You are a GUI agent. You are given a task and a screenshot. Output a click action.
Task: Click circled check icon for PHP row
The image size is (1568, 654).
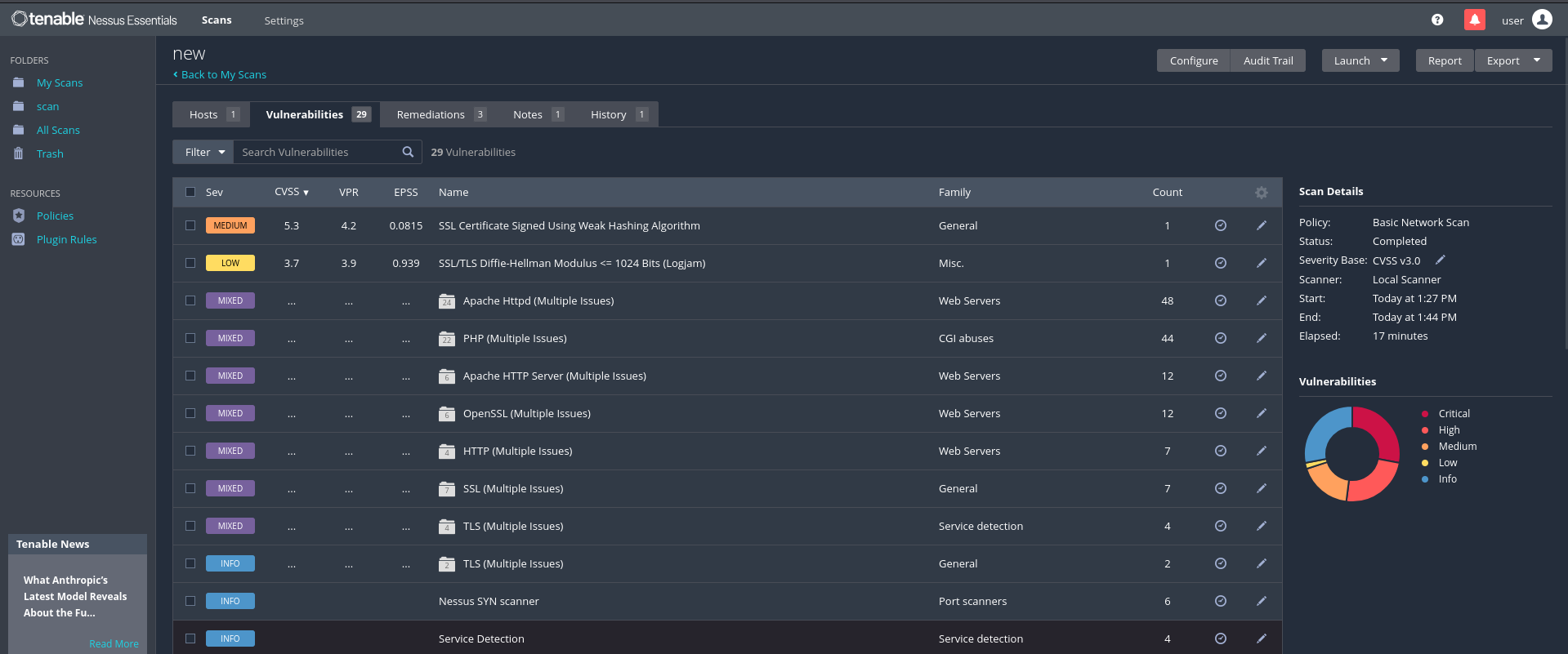1221,338
